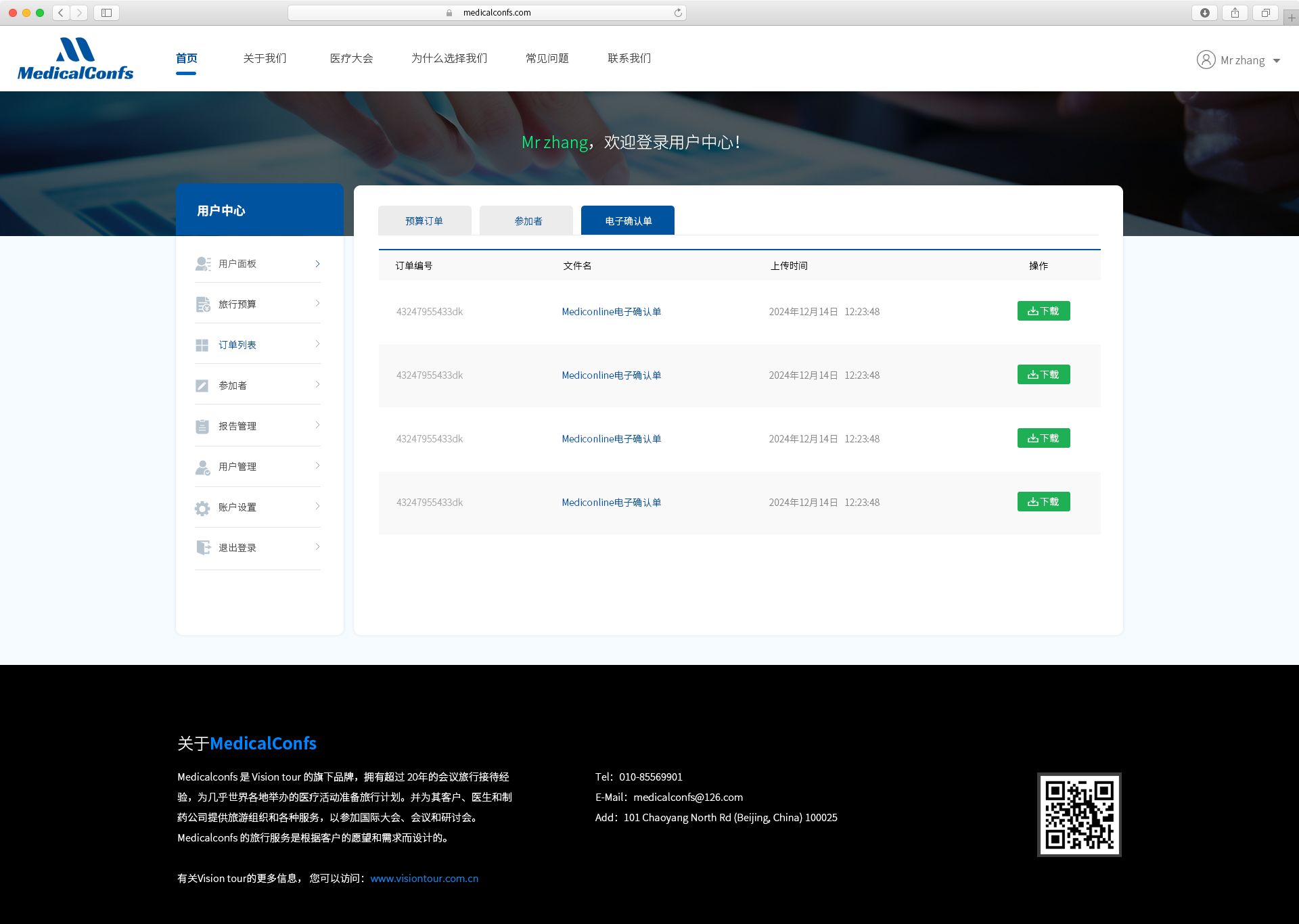Click the 订单编号 column header
This screenshot has width=1299, height=924.
tap(414, 266)
